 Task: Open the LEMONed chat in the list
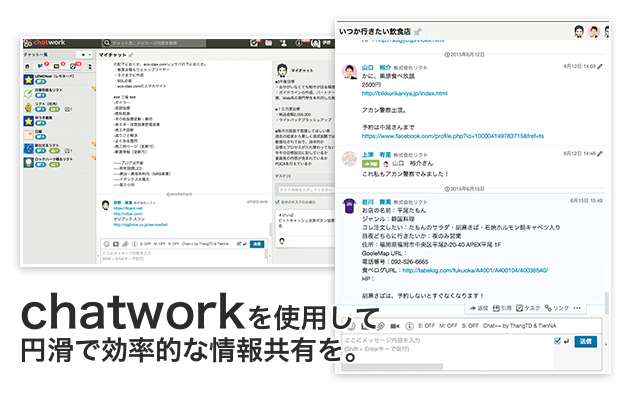click(x=59, y=79)
